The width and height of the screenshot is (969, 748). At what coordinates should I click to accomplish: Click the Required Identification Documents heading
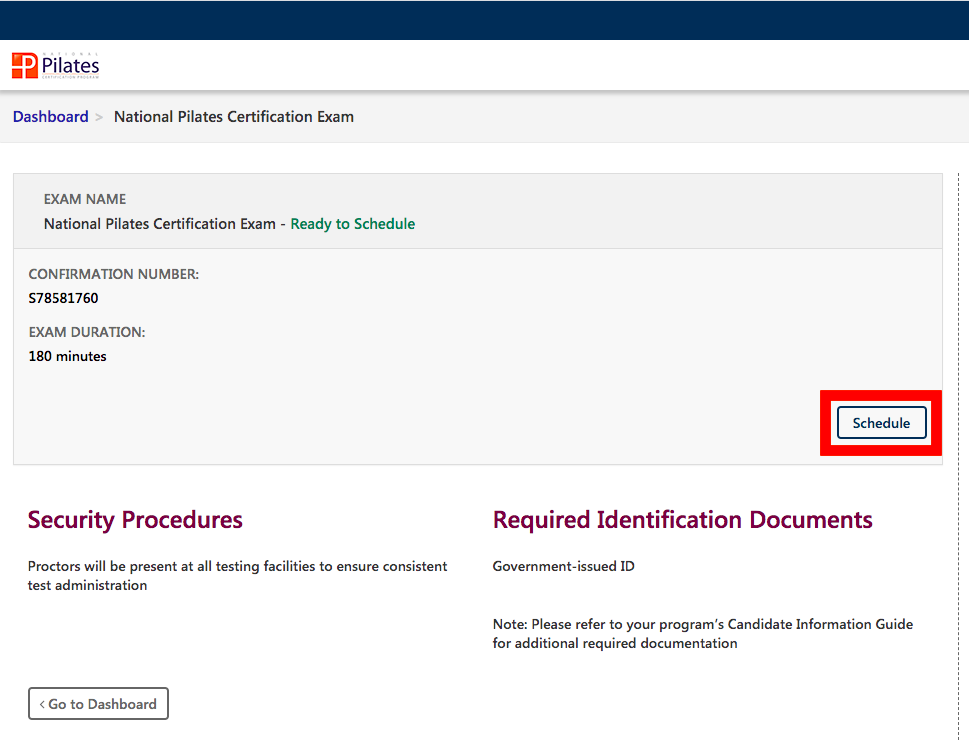[x=683, y=520]
